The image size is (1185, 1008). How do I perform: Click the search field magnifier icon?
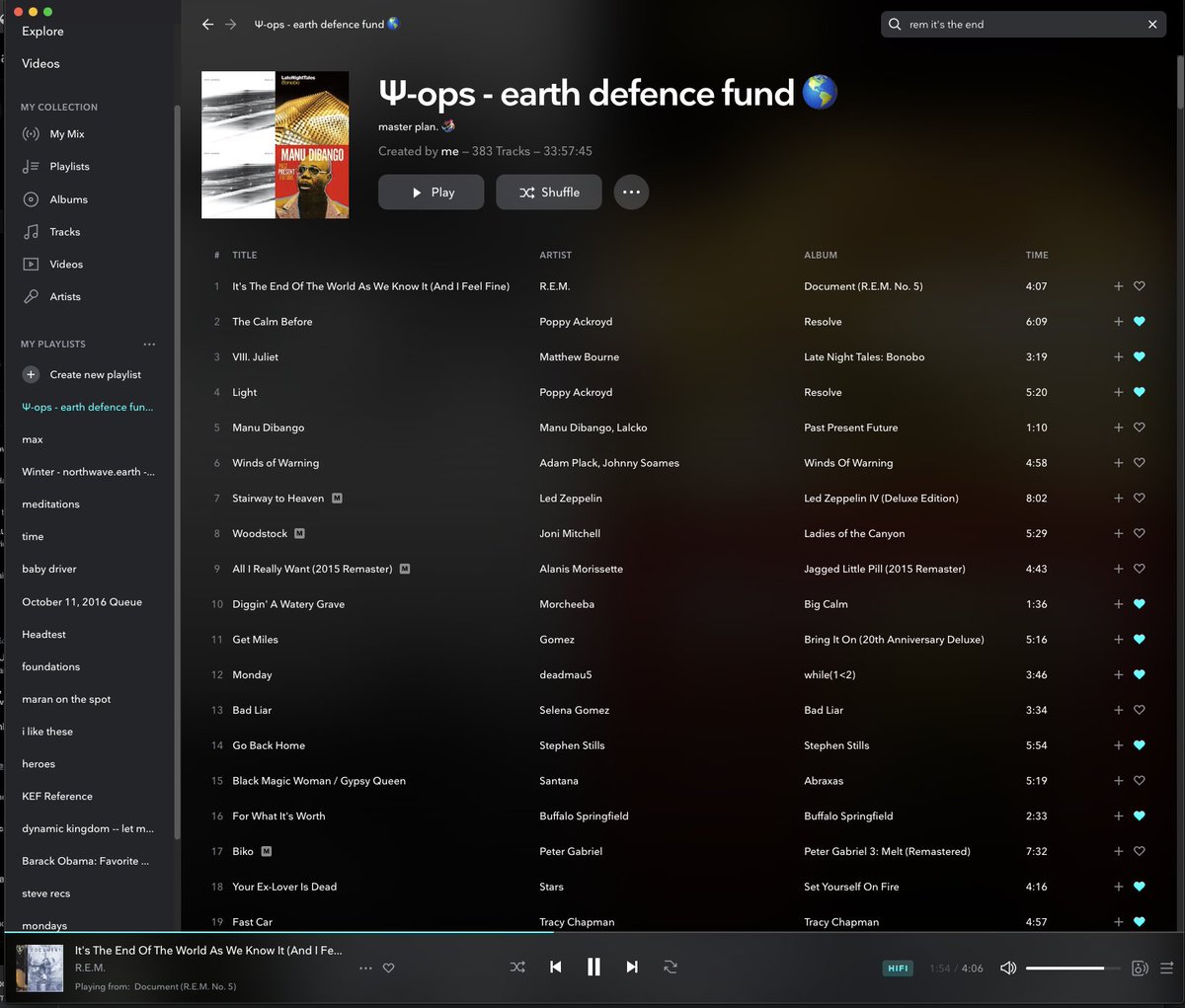click(895, 25)
